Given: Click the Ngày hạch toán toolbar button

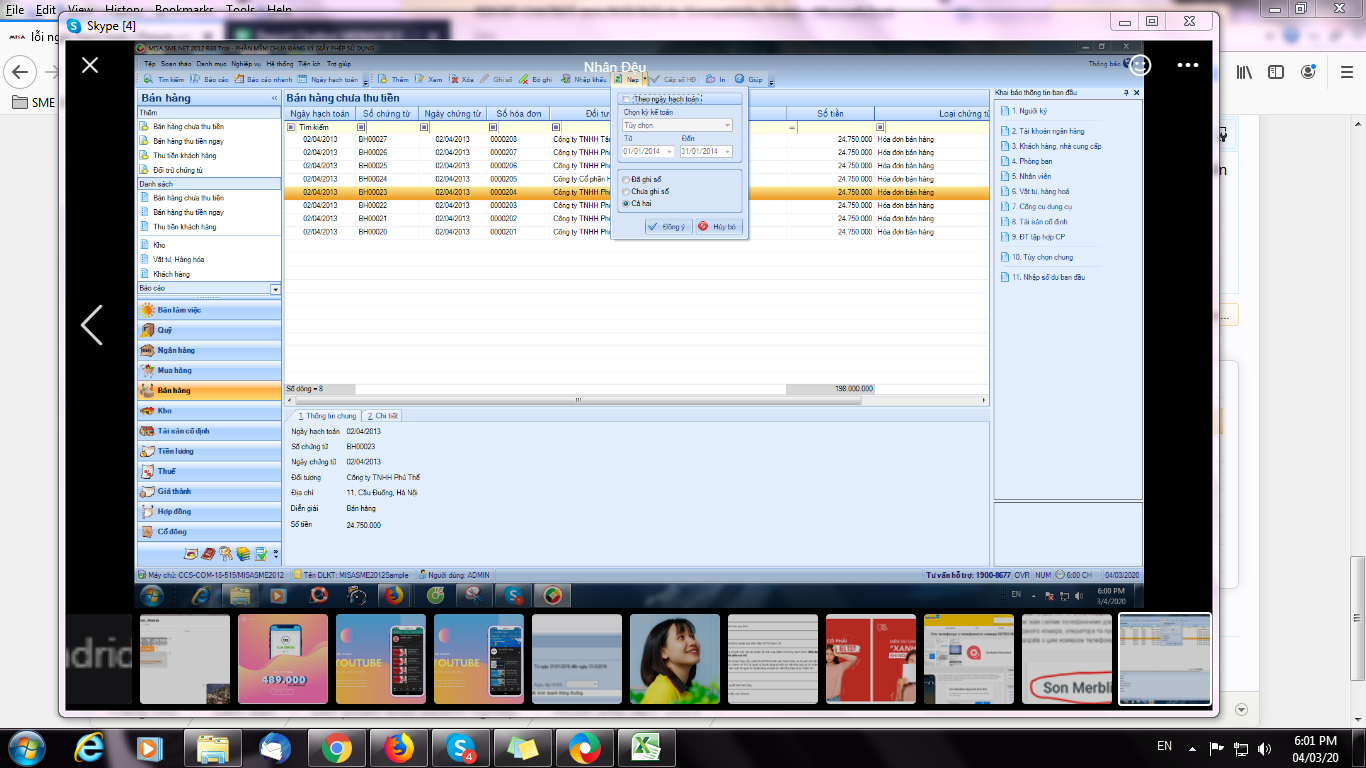Looking at the screenshot, I should [x=328, y=79].
